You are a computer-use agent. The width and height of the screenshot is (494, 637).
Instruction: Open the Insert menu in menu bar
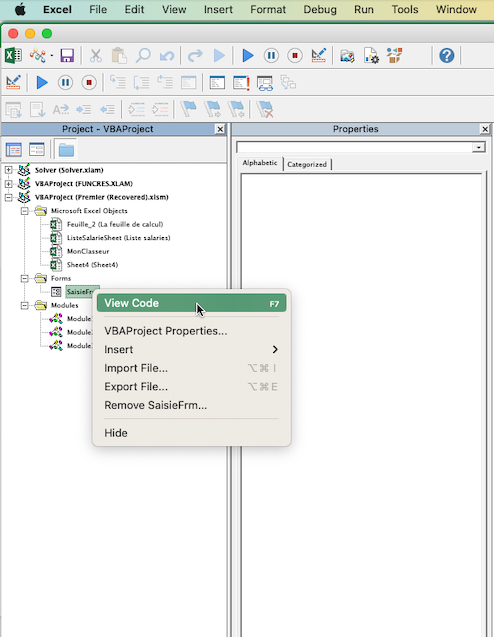click(x=218, y=9)
